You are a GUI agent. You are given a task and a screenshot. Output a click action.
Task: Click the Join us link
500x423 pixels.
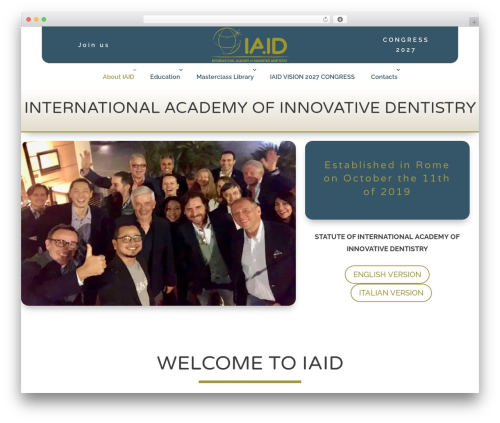93,45
